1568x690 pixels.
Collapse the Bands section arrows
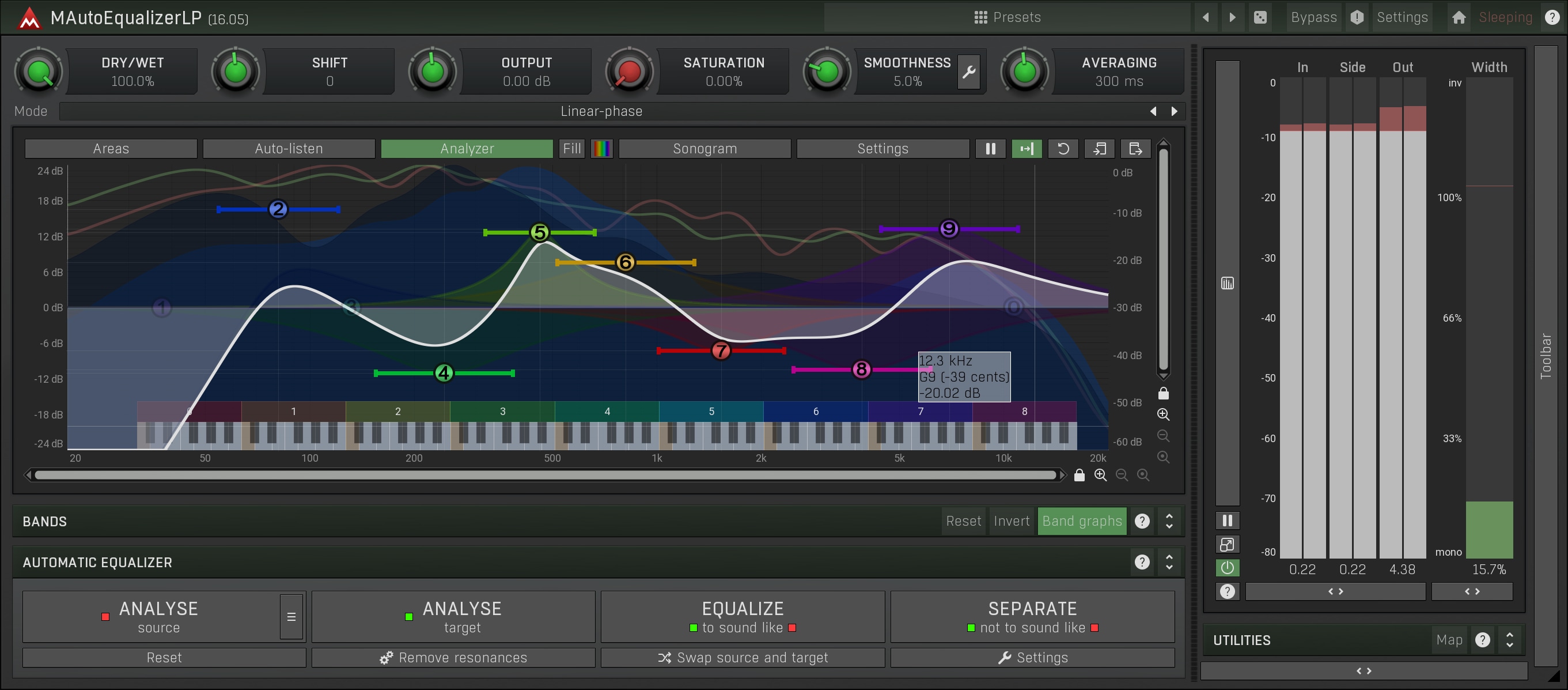pos(1169,521)
